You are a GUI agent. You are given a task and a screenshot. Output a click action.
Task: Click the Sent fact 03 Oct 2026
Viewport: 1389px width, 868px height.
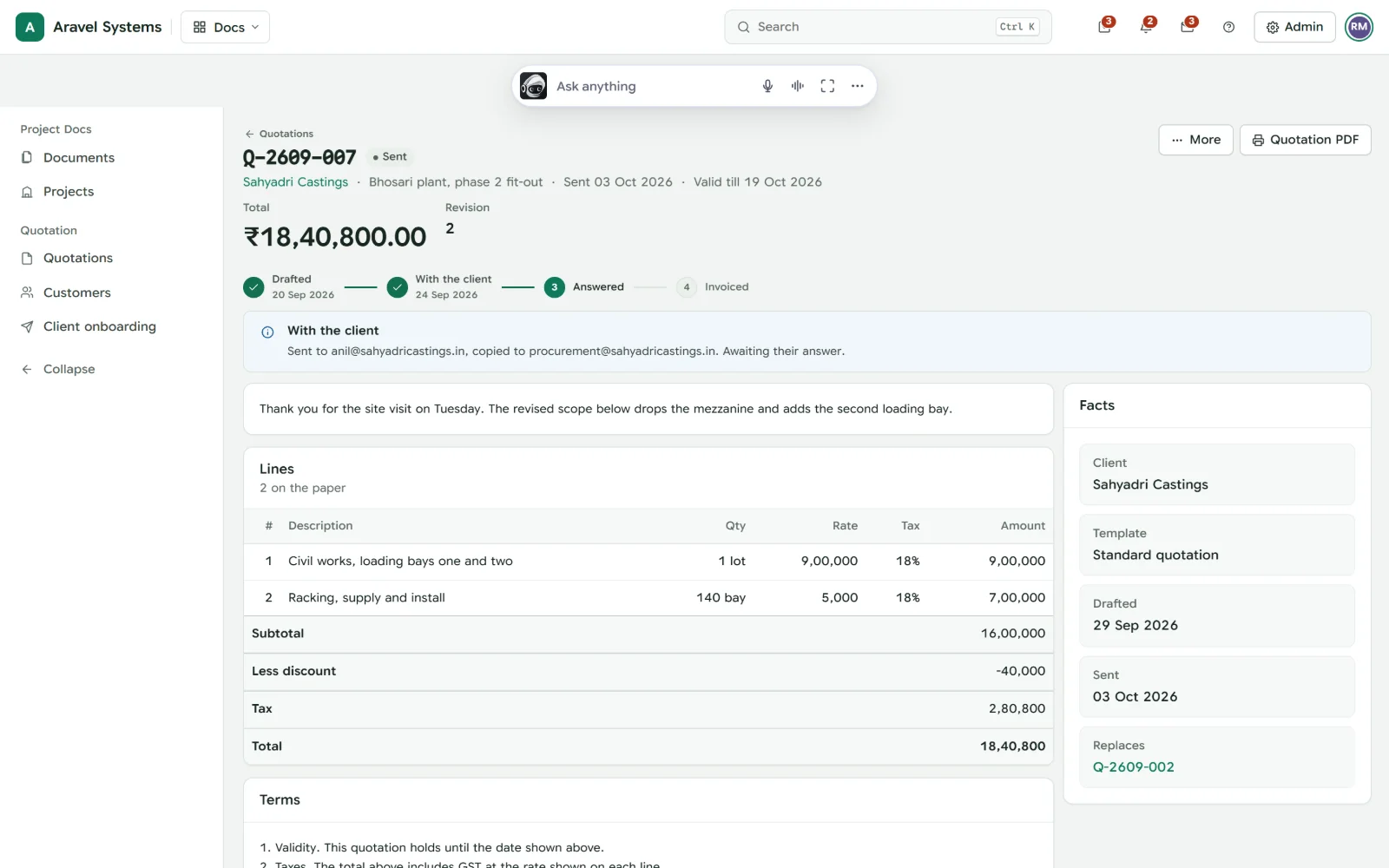[1216, 687]
